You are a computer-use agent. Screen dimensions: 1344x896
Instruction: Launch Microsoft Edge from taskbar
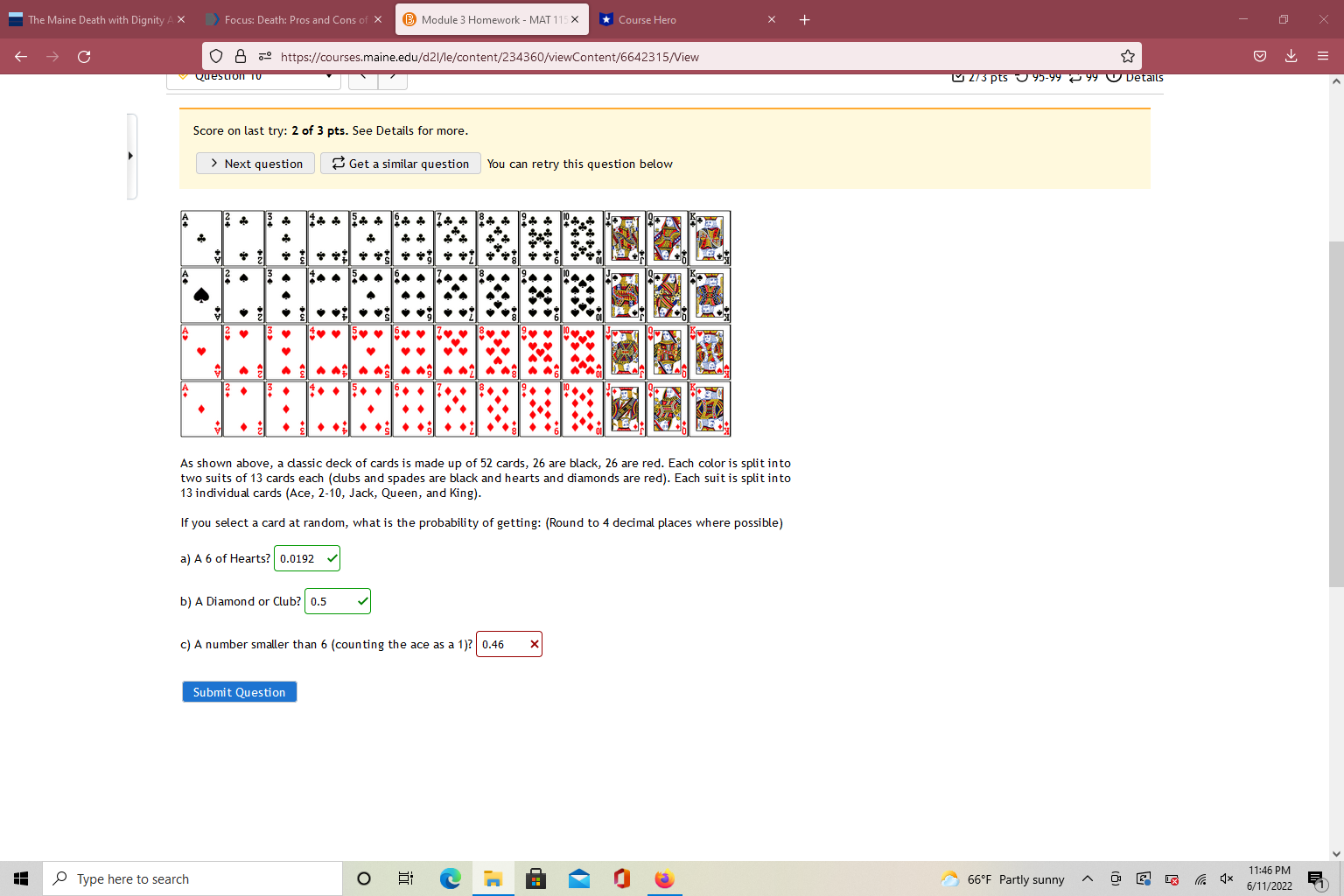tap(450, 878)
